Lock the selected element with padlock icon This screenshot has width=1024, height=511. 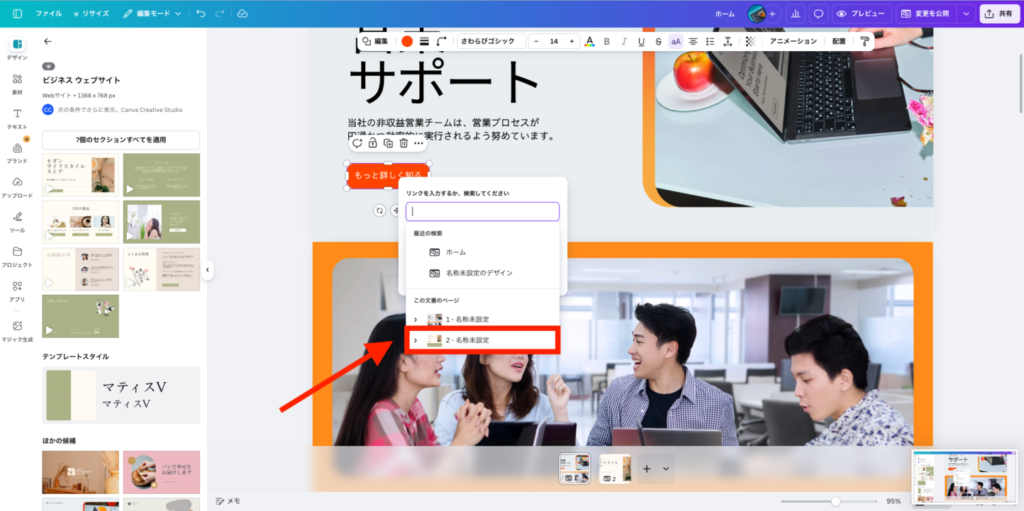click(x=372, y=143)
